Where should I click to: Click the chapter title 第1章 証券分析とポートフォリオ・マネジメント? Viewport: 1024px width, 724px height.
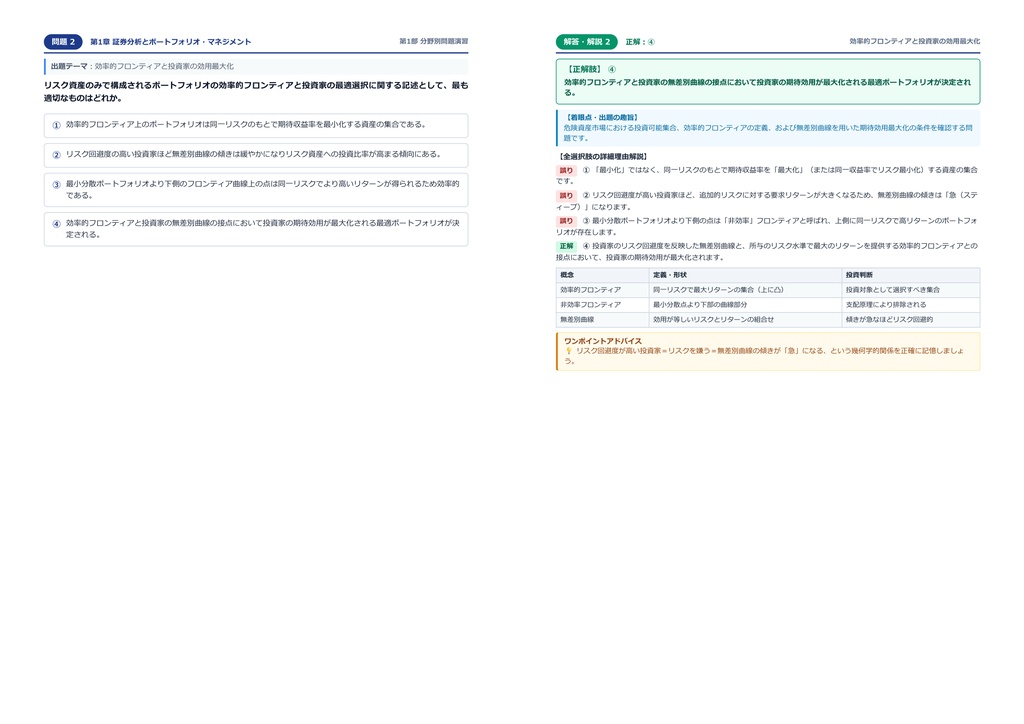[x=170, y=42]
